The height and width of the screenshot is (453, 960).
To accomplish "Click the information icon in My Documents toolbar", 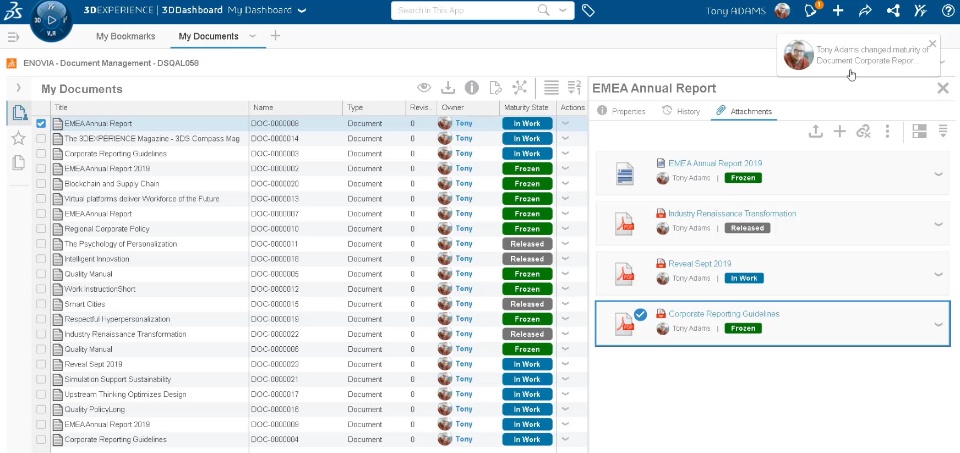I will tap(471, 88).
